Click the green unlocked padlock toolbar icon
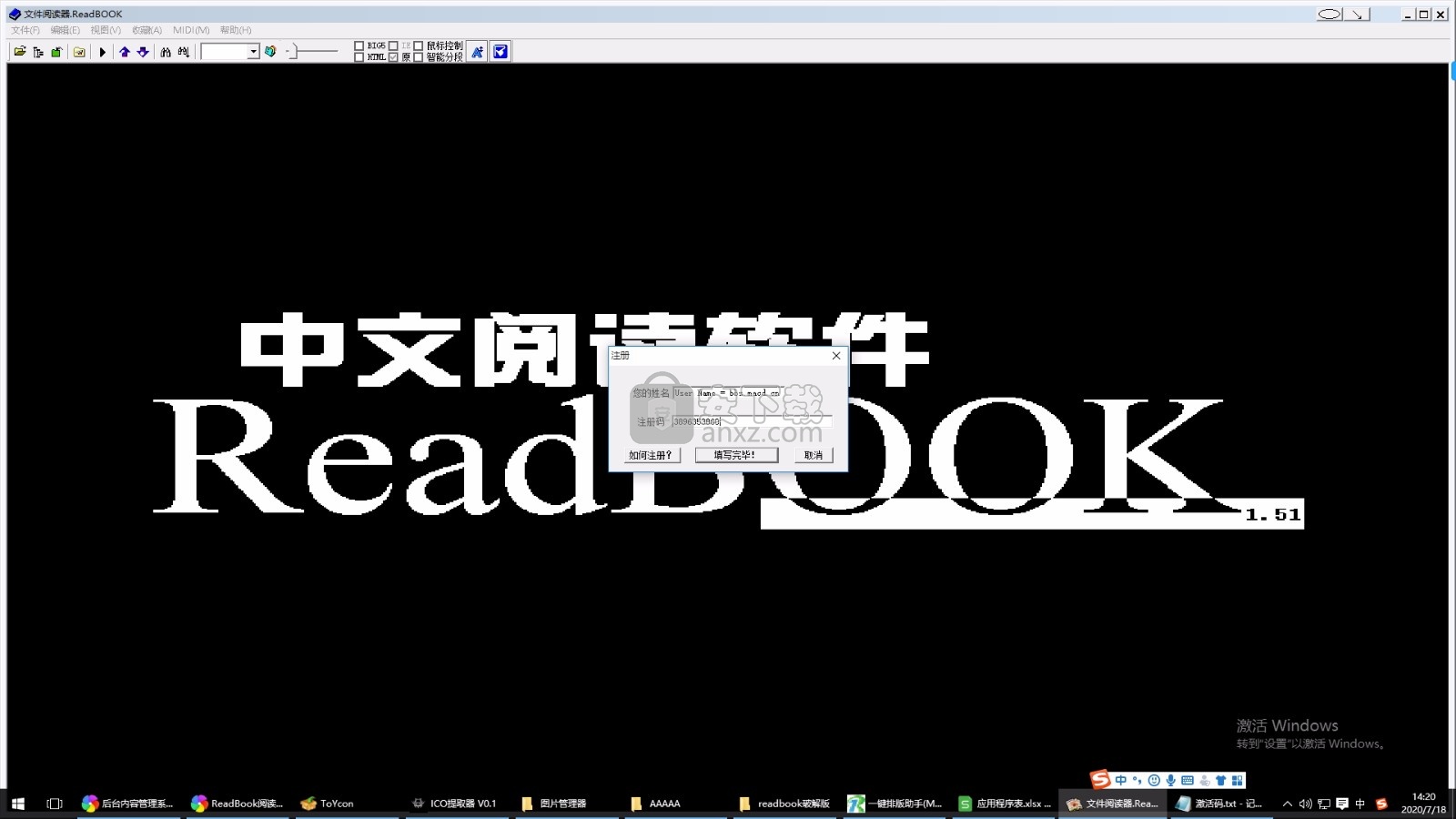The image size is (1456, 819). coord(56,52)
